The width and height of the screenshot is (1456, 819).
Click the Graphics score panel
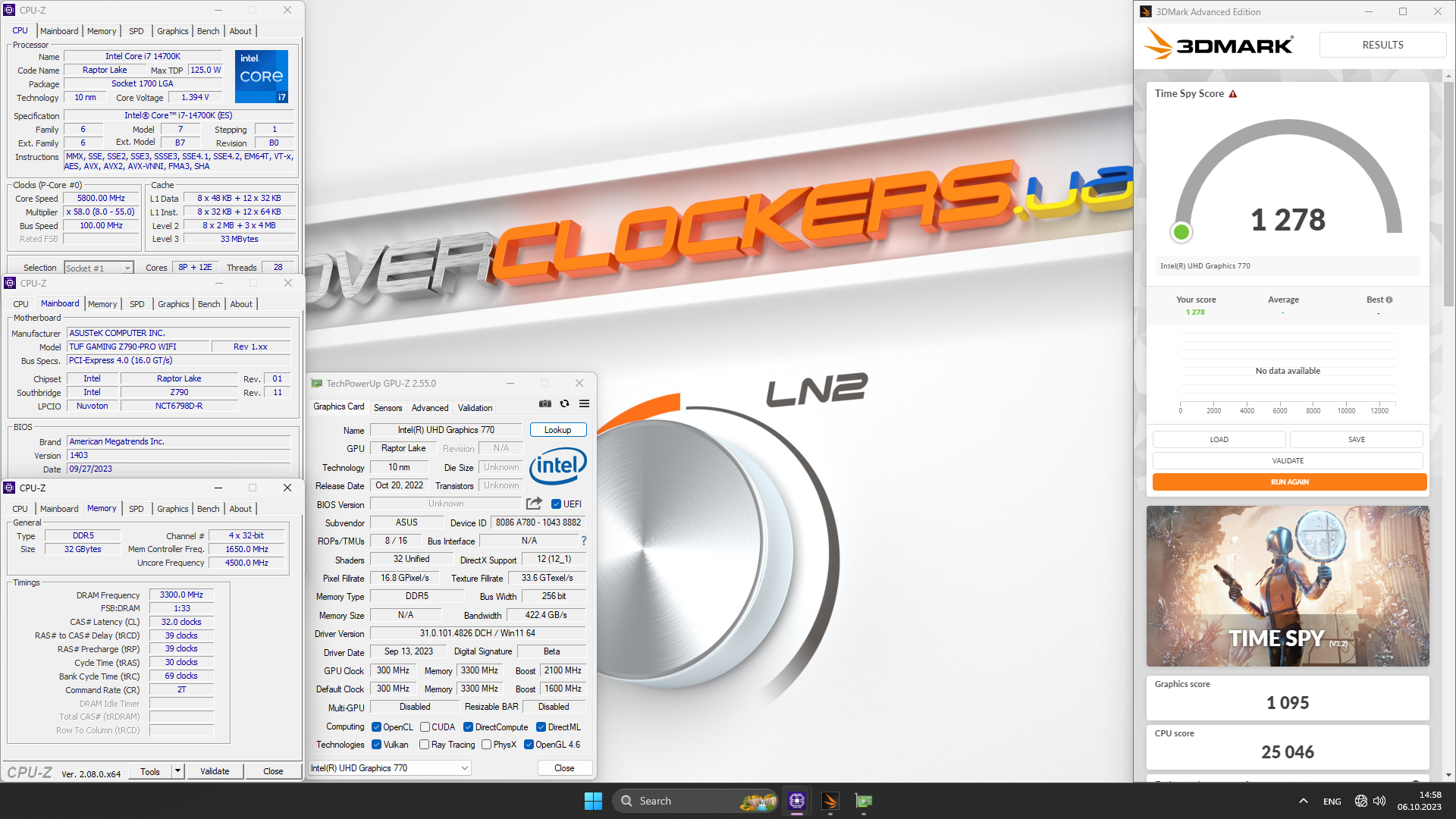point(1288,698)
